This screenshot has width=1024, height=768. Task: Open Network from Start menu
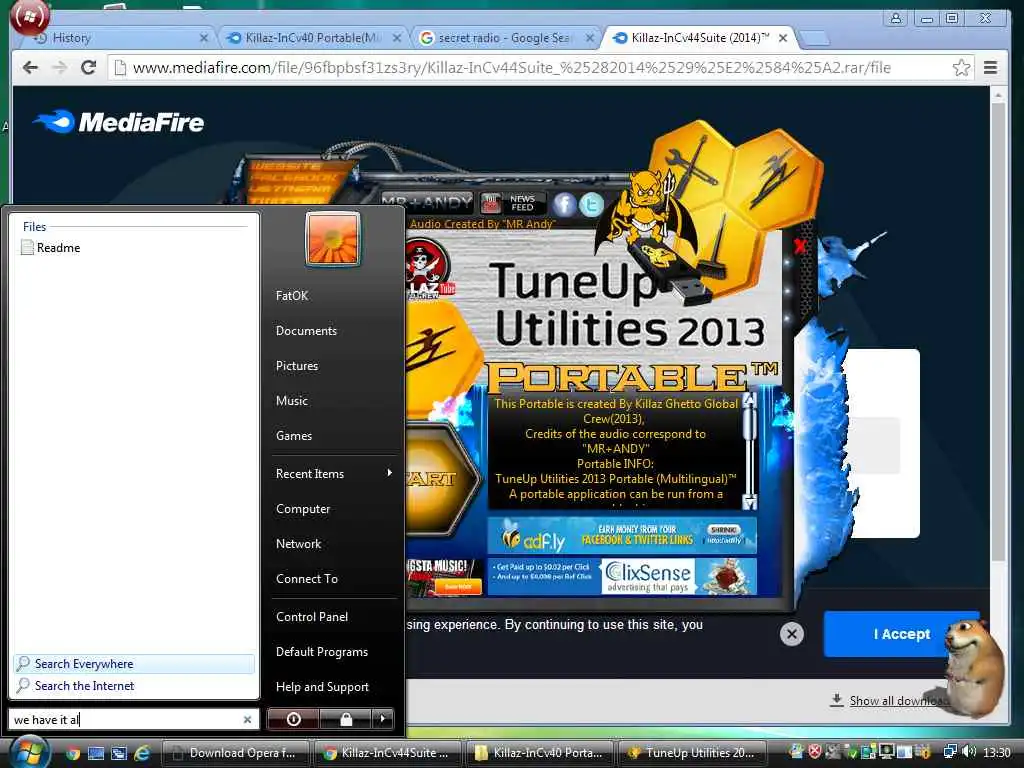coord(298,543)
